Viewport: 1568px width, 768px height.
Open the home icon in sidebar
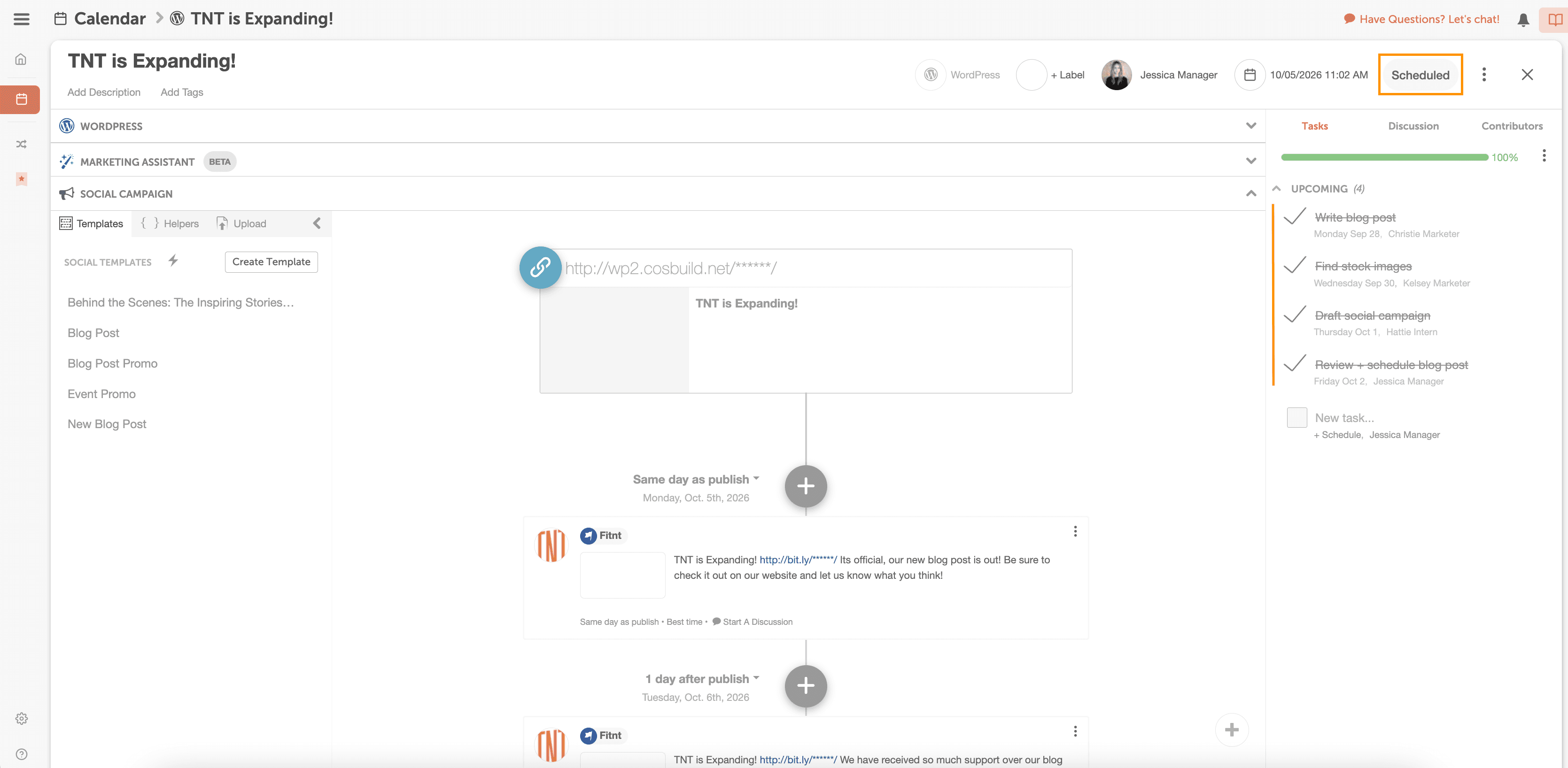coord(21,59)
